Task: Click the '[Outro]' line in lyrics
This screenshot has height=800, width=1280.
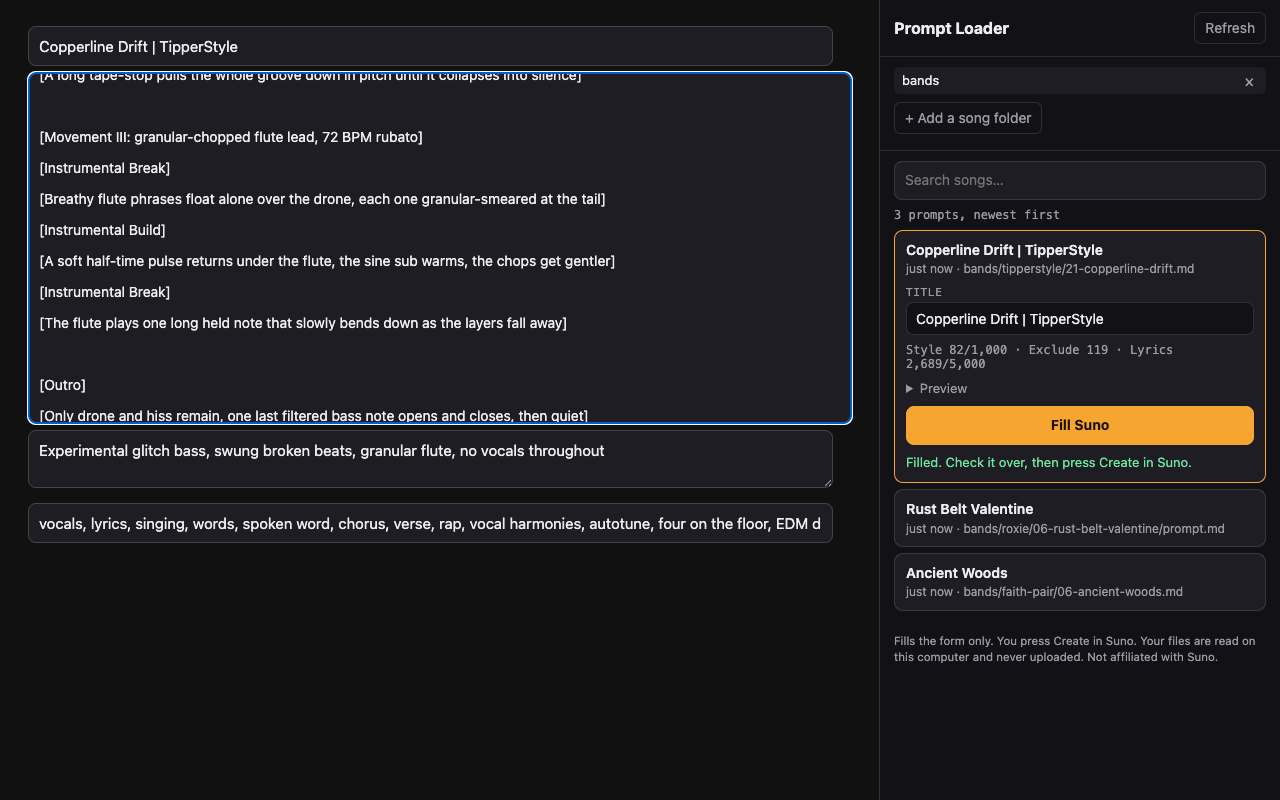Action: point(63,385)
